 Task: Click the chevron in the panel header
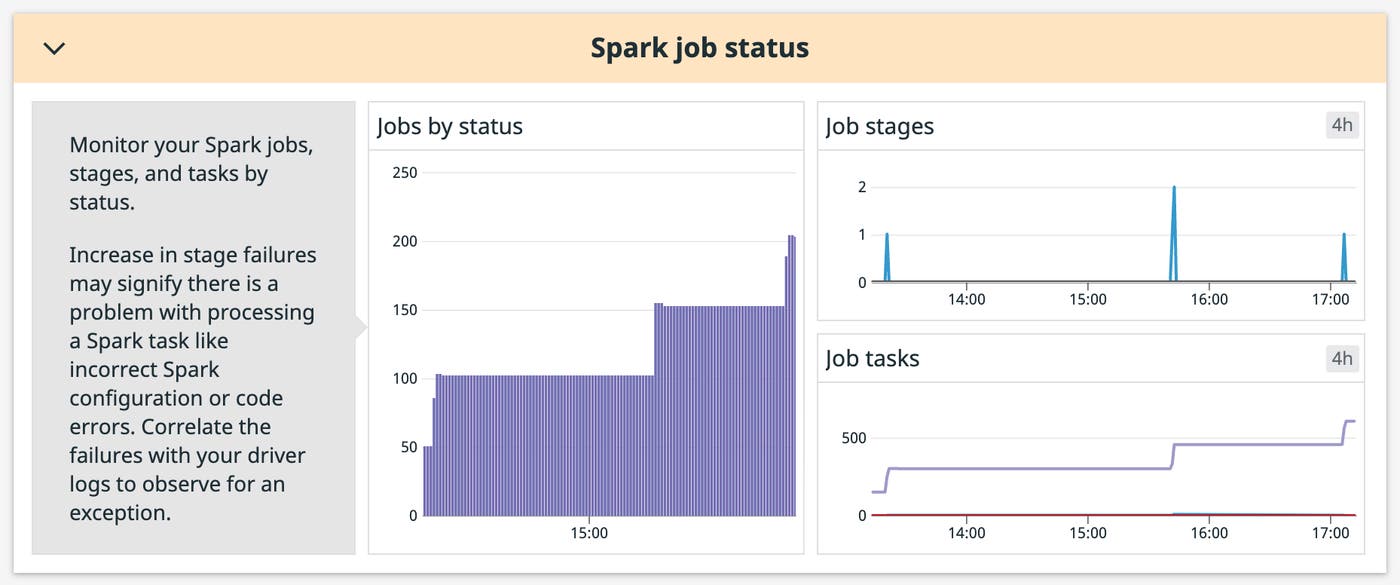point(55,47)
